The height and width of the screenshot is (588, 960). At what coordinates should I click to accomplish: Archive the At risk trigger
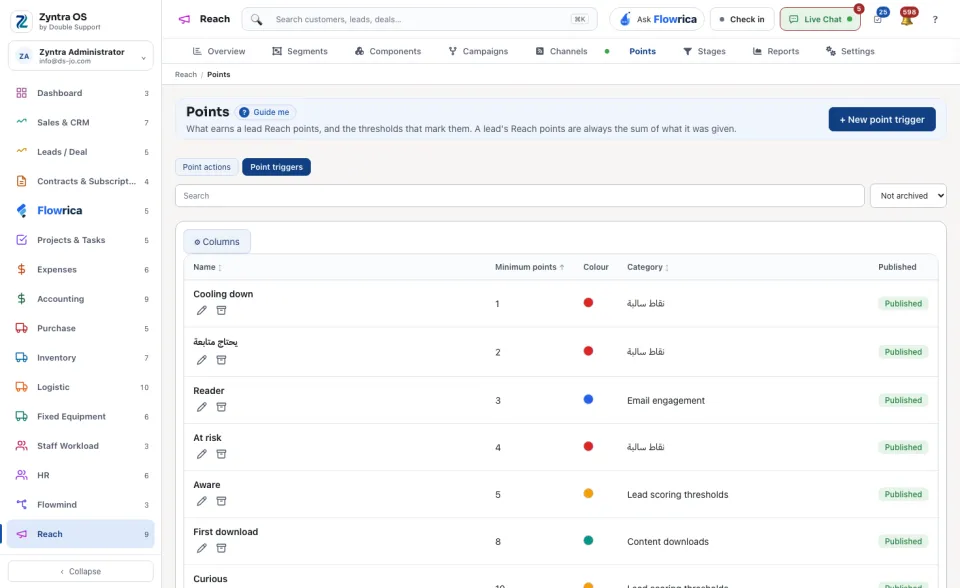[221, 454]
